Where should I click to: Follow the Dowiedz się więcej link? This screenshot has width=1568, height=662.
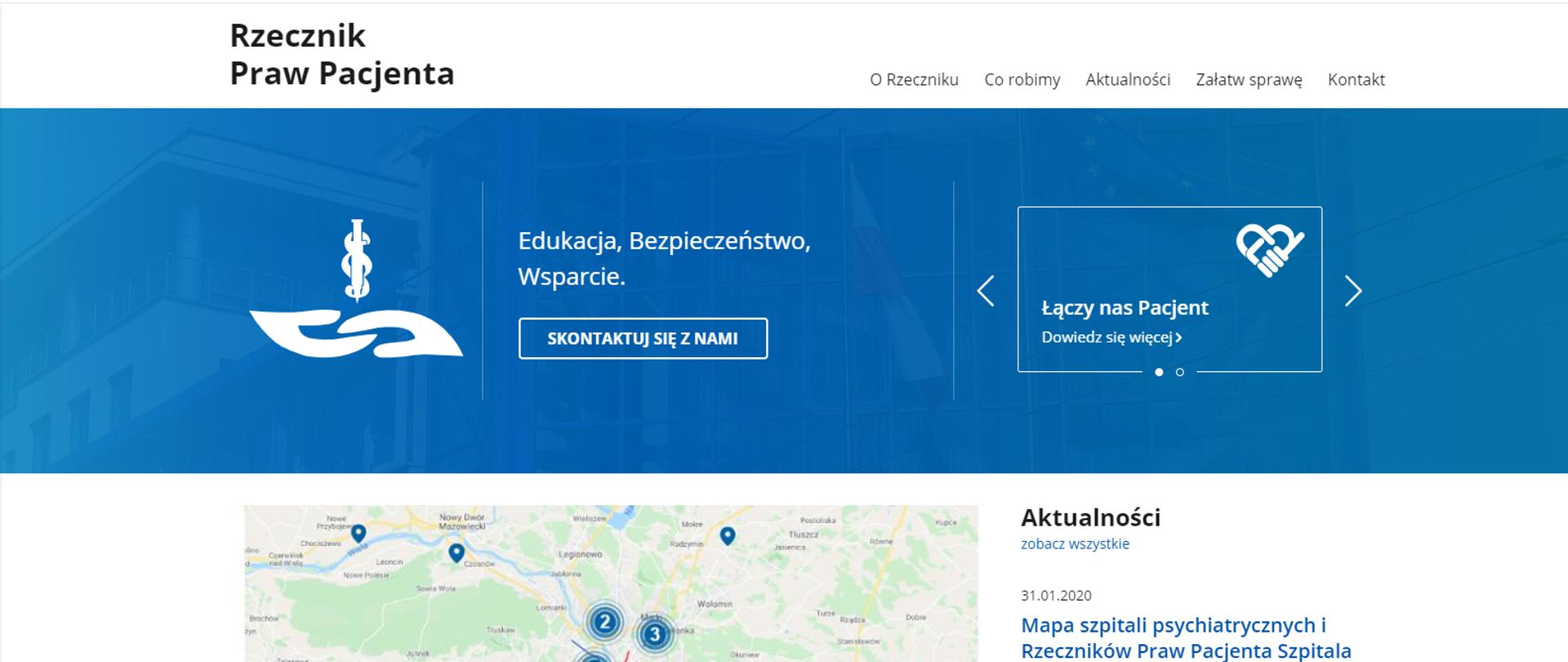click(1111, 338)
